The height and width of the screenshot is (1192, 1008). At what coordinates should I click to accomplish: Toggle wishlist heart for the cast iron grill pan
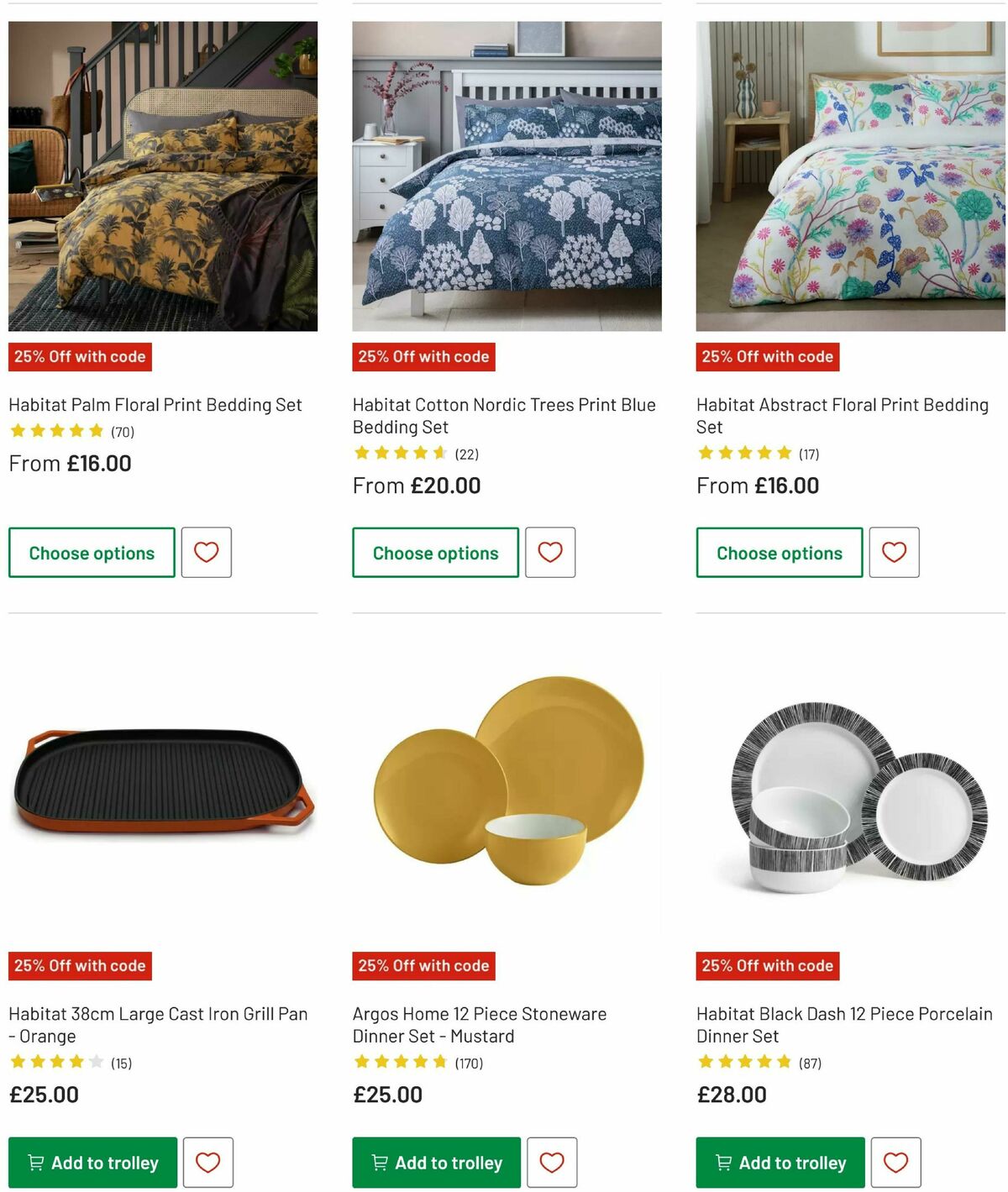[x=207, y=1162]
